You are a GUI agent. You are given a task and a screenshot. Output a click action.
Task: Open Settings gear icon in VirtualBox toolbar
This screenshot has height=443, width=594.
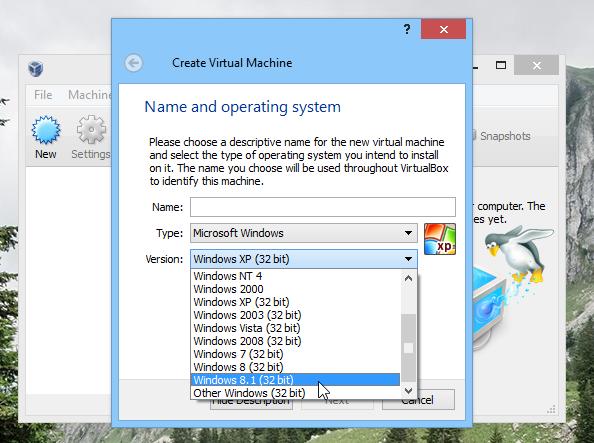point(91,130)
